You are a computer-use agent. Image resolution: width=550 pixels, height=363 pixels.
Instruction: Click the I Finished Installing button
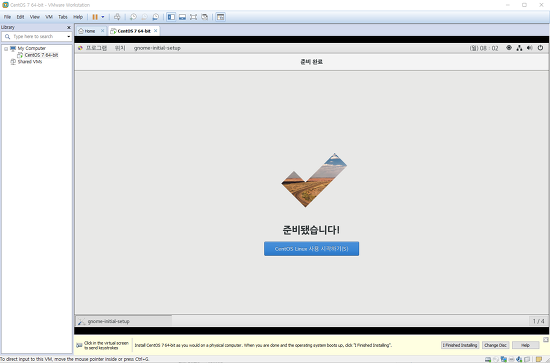coord(460,345)
